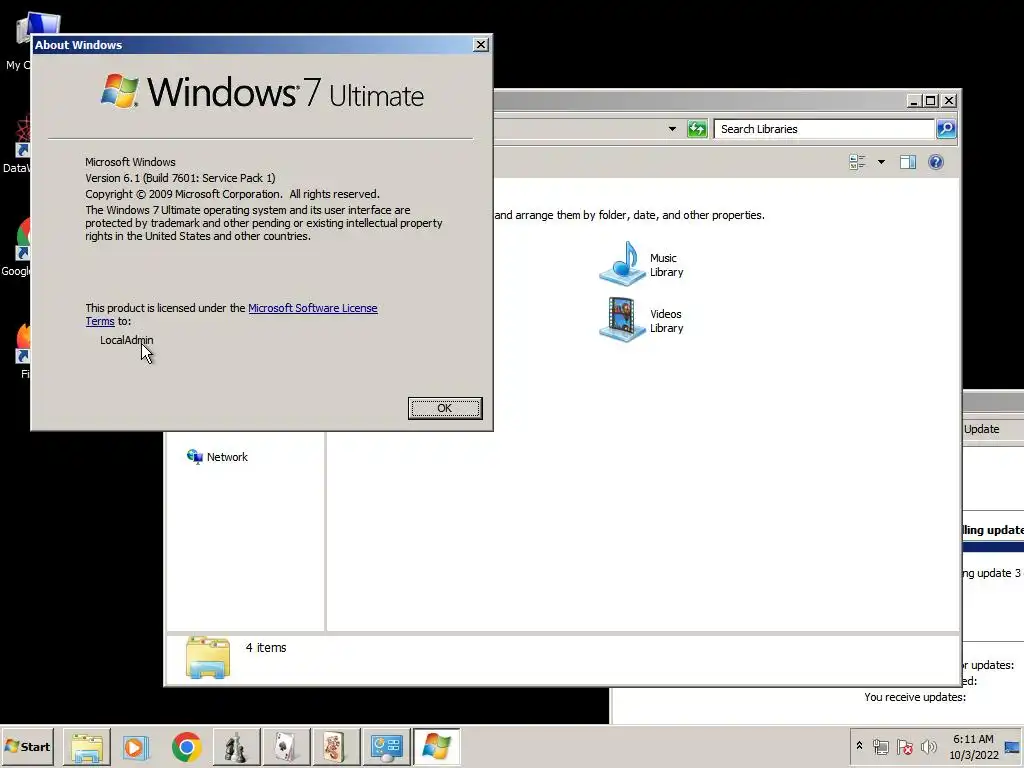Click the Version 6.1 Build 7601 text

(180, 178)
